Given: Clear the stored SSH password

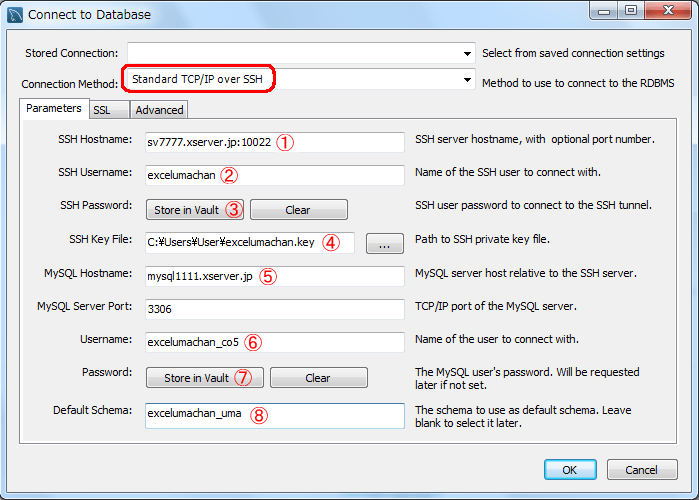Looking at the screenshot, I should [297, 210].
